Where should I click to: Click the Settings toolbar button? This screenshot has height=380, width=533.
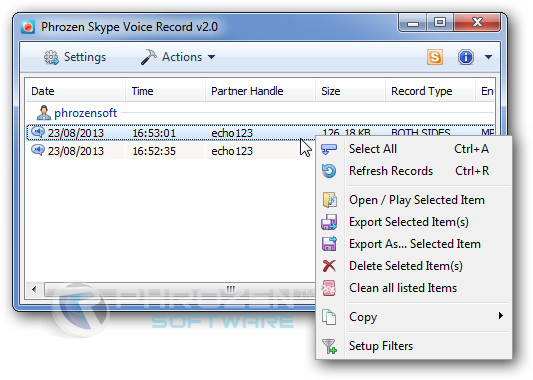75,57
